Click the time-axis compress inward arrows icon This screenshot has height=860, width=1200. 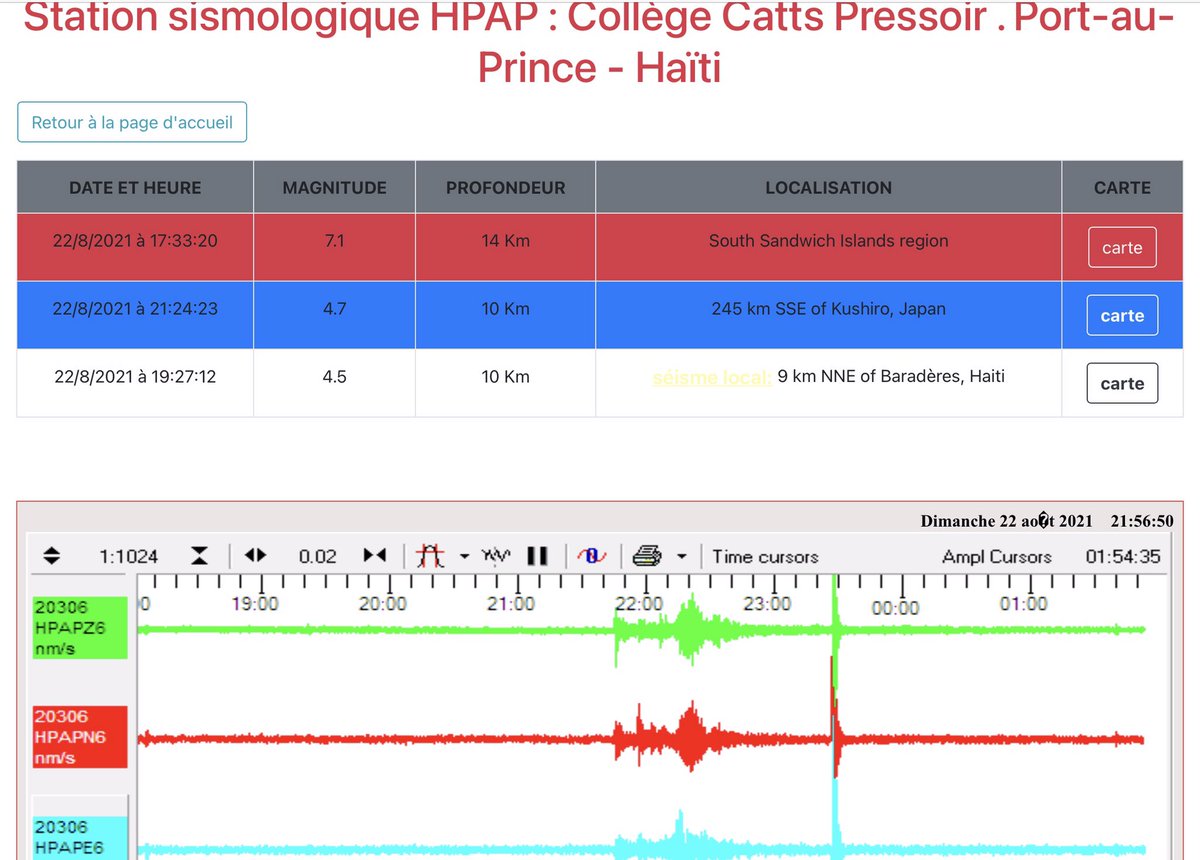[x=375, y=556]
